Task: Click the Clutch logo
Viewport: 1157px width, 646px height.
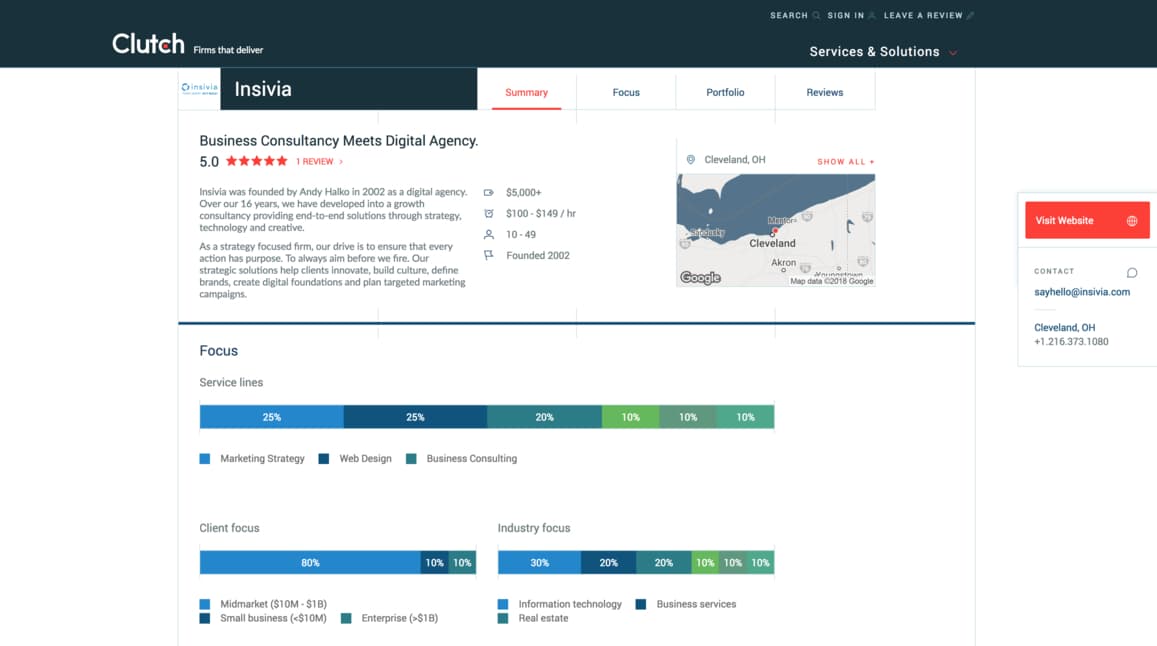Action: pyautogui.click(x=148, y=44)
